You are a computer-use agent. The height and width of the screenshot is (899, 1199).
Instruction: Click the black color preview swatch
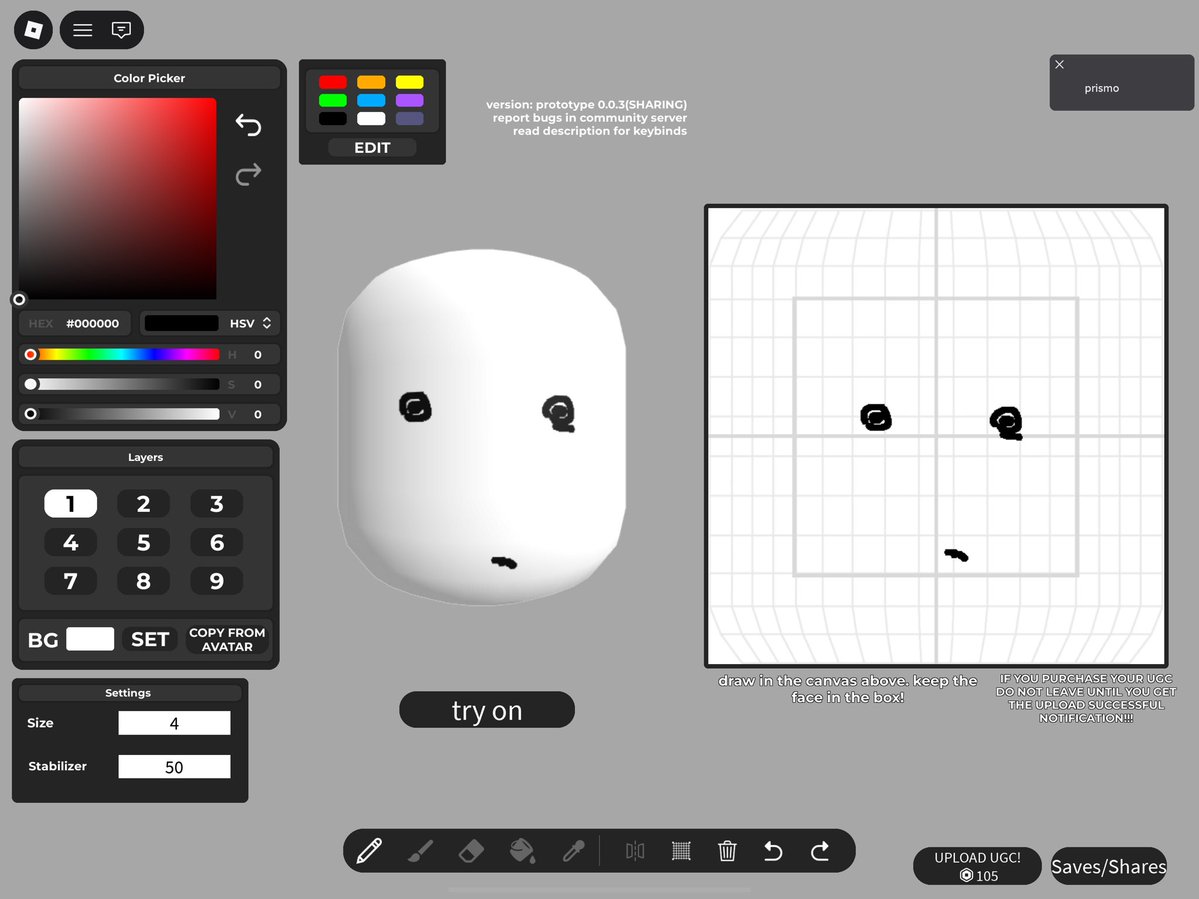coord(182,323)
